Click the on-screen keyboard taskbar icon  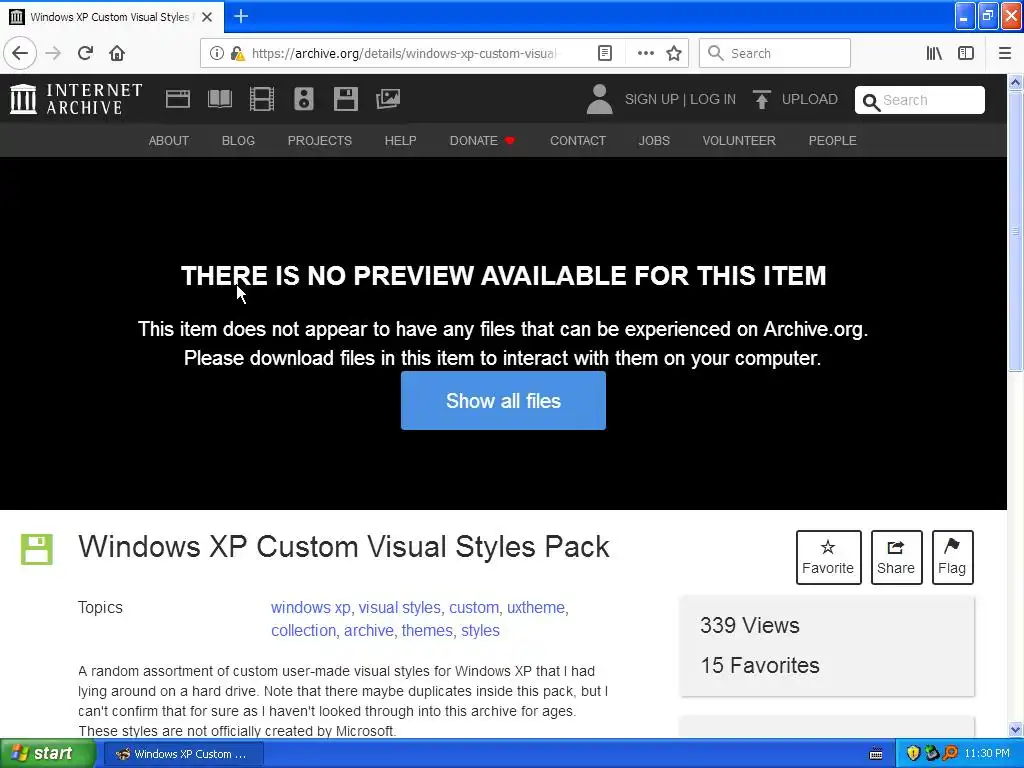pos(876,754)
